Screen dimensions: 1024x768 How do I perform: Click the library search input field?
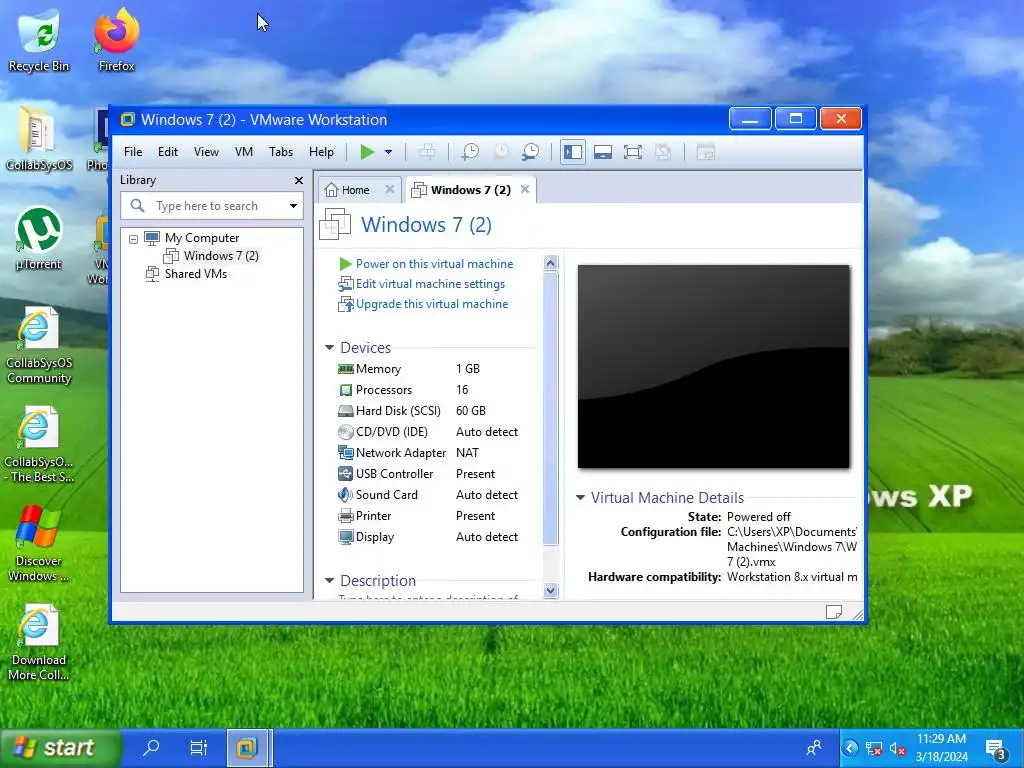212,206
